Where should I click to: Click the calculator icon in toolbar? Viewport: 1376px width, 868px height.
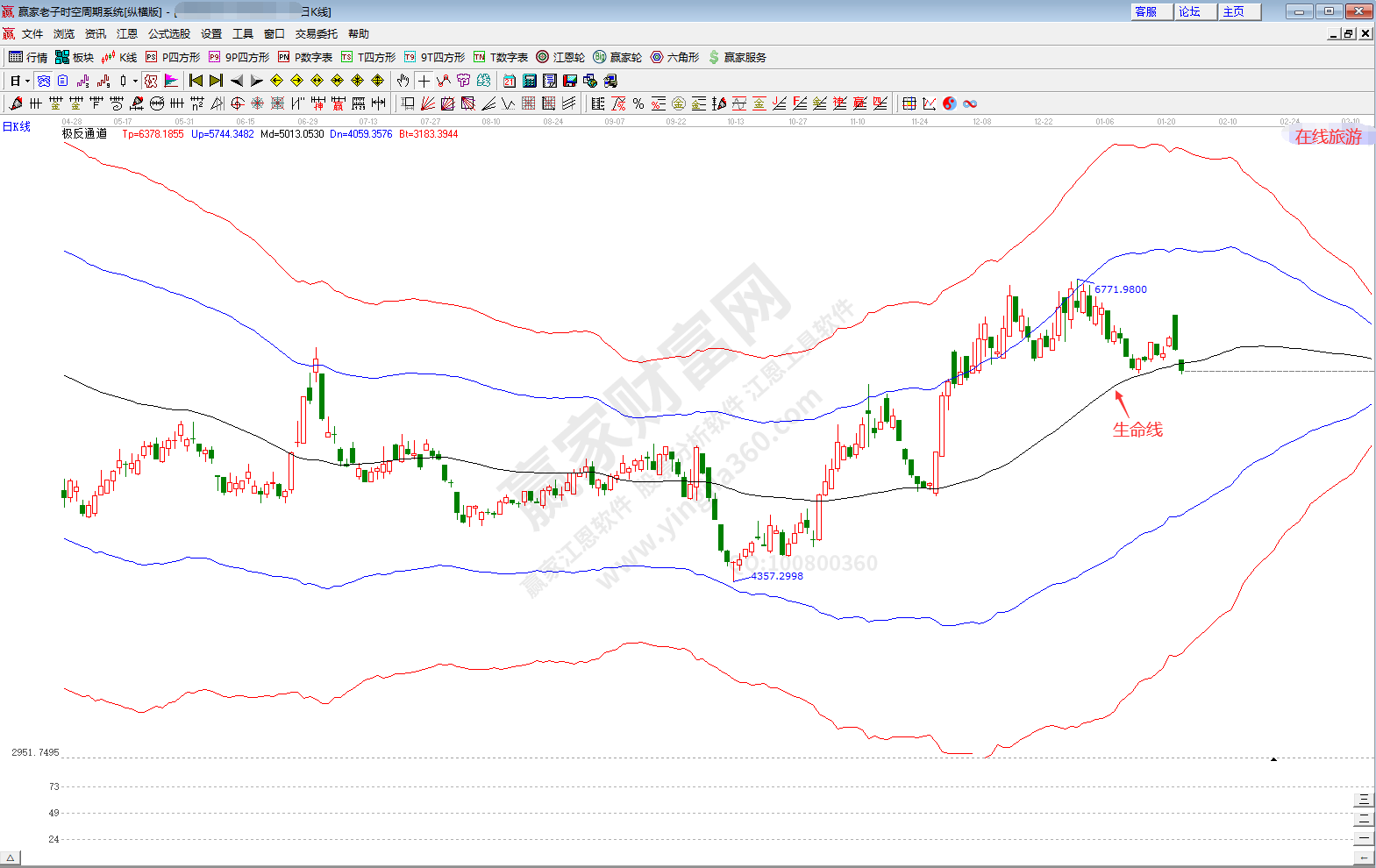(x=529, y=81)
